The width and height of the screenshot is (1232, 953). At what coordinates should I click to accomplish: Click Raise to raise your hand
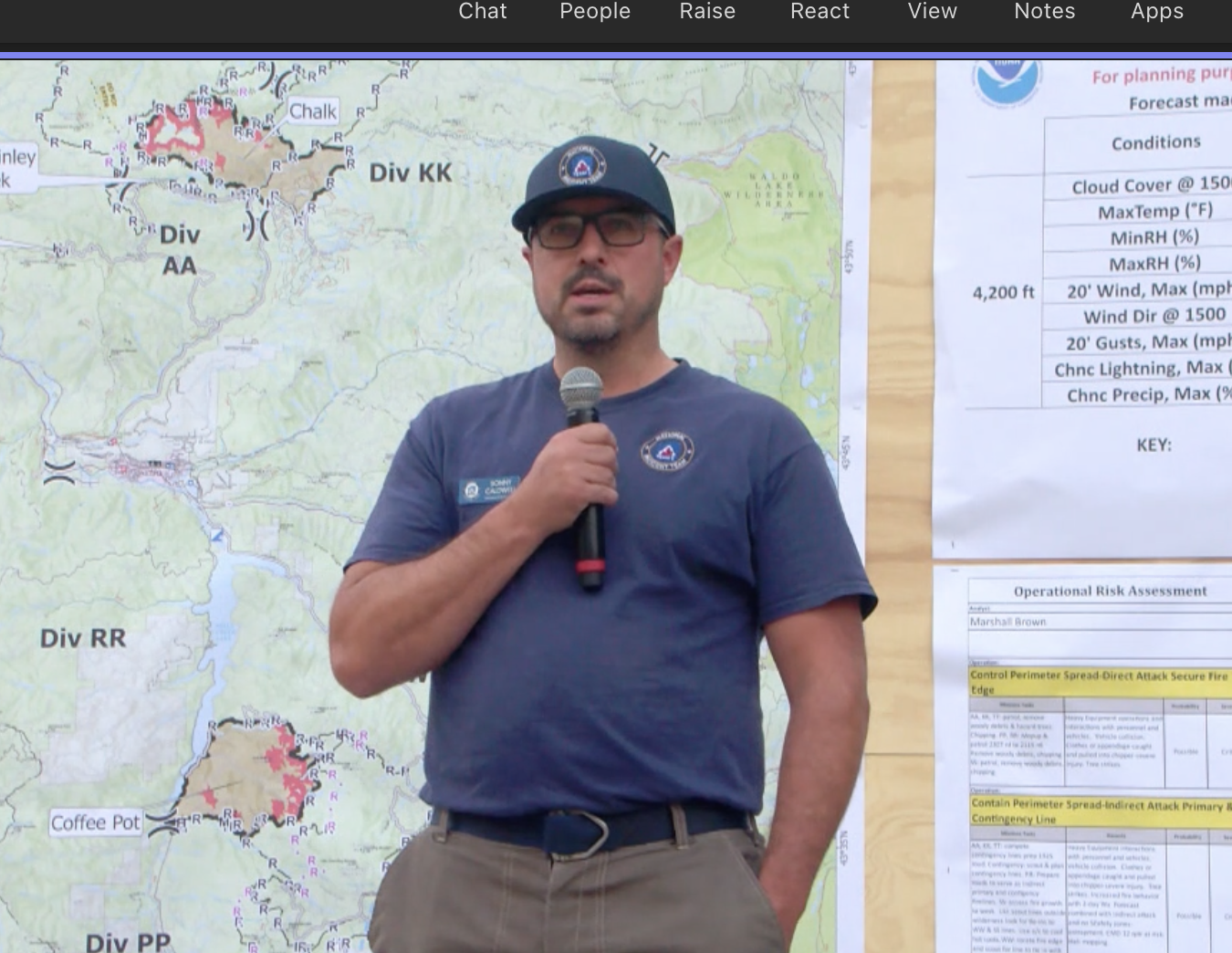707,12
